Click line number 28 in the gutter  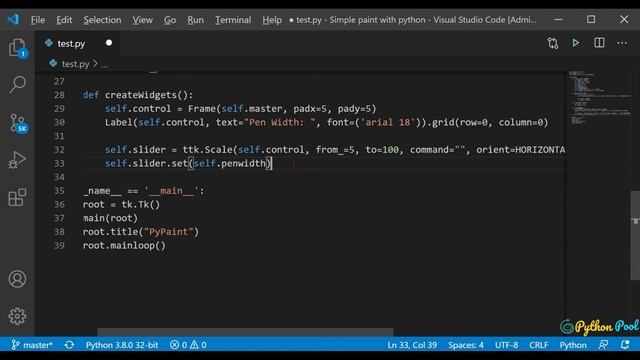tap(59, 95)
